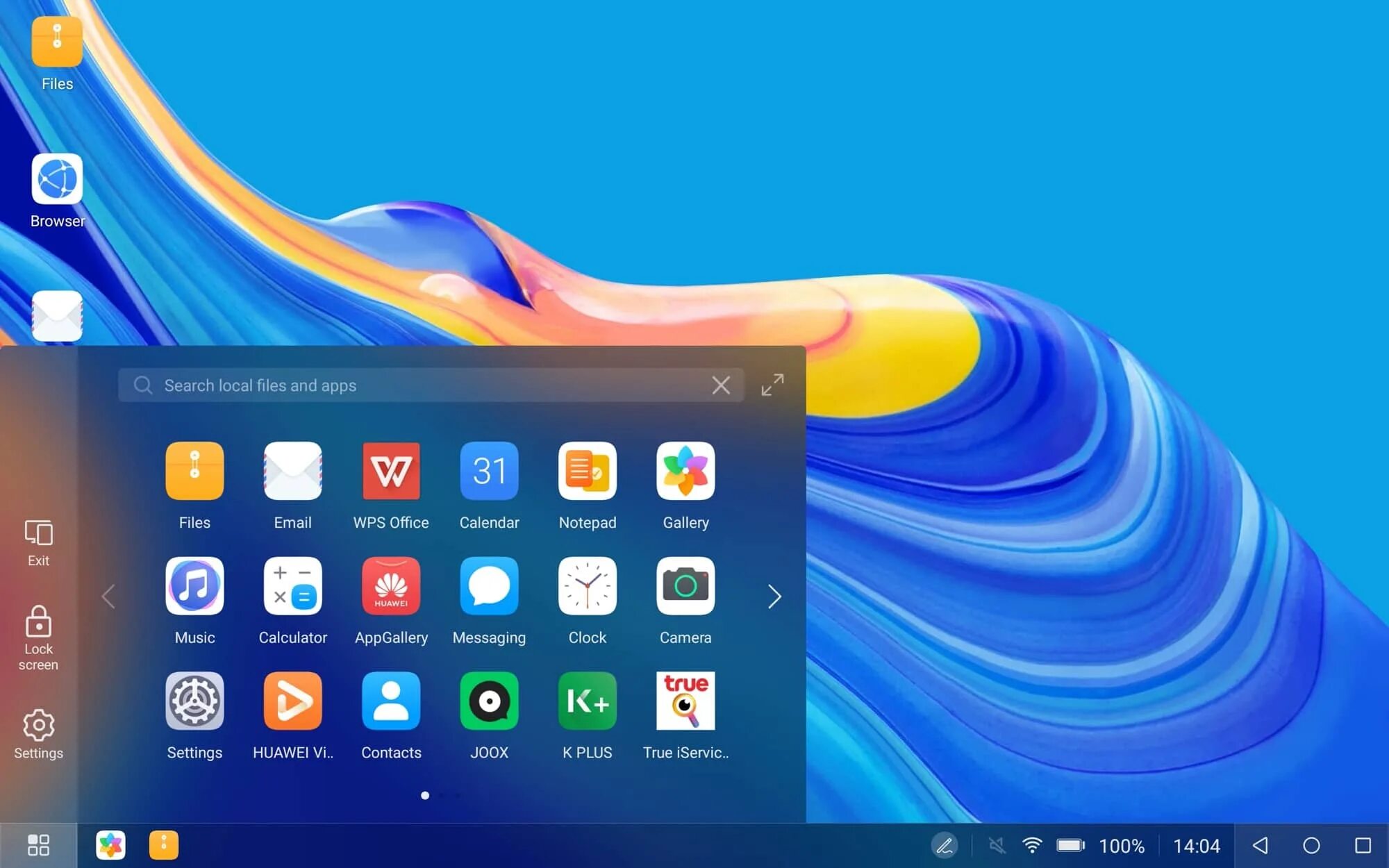This screenshot has width=1389, height=868.
Task: Click the search local files field
Action: (417, 385)
